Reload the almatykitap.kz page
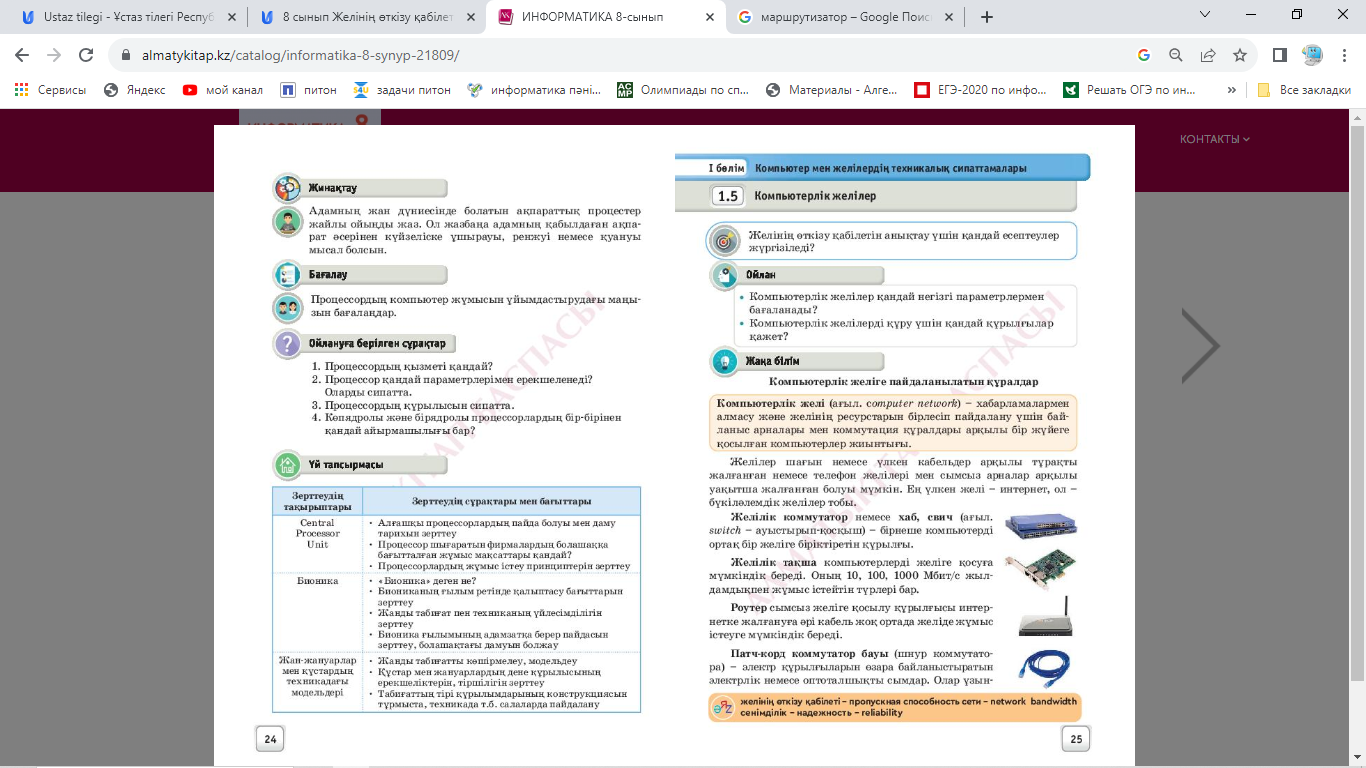 coord(86,55)
